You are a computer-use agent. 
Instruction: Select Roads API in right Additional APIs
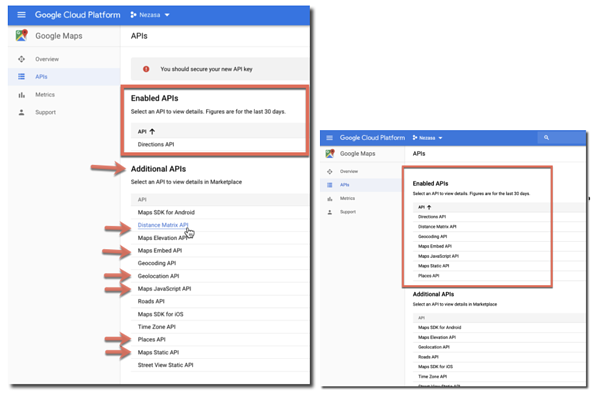pos(428,357)
